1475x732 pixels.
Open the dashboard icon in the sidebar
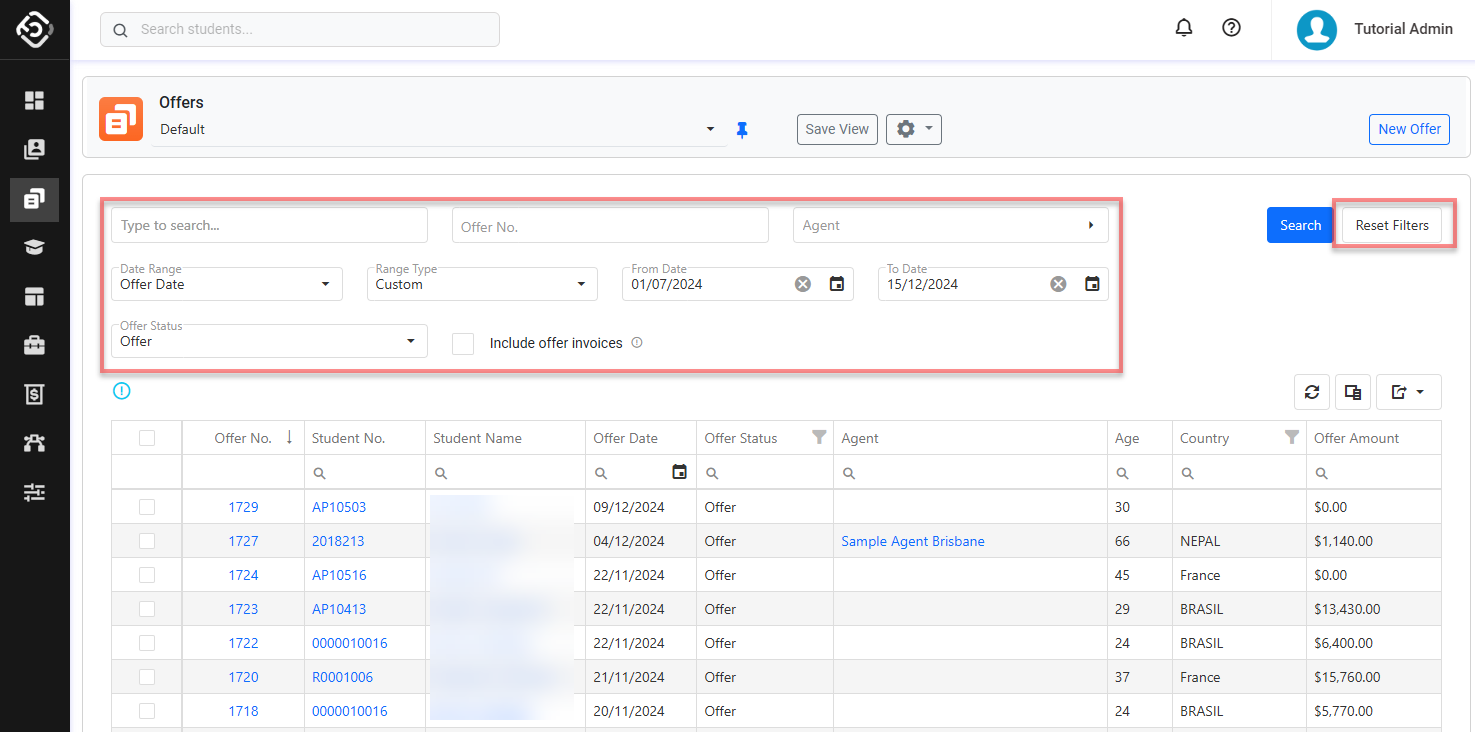(35, 100)
